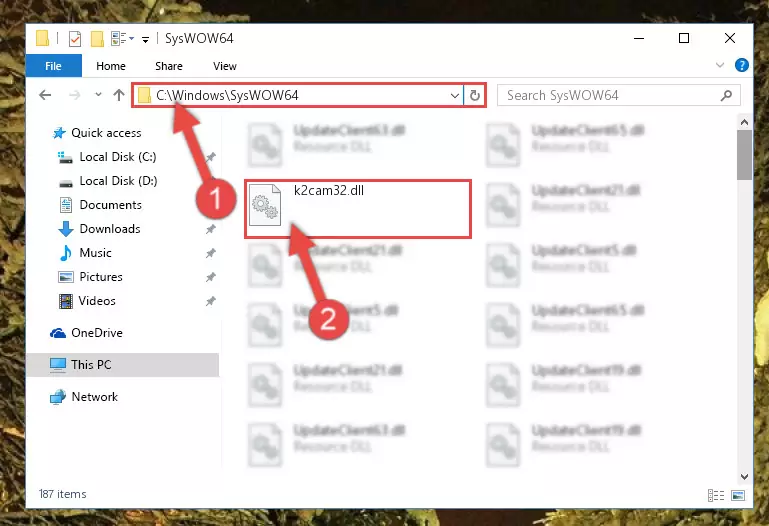Click the Search SysWOW64 box
Viewport: 769px width, 526px height.
click(x=618, y=95)
